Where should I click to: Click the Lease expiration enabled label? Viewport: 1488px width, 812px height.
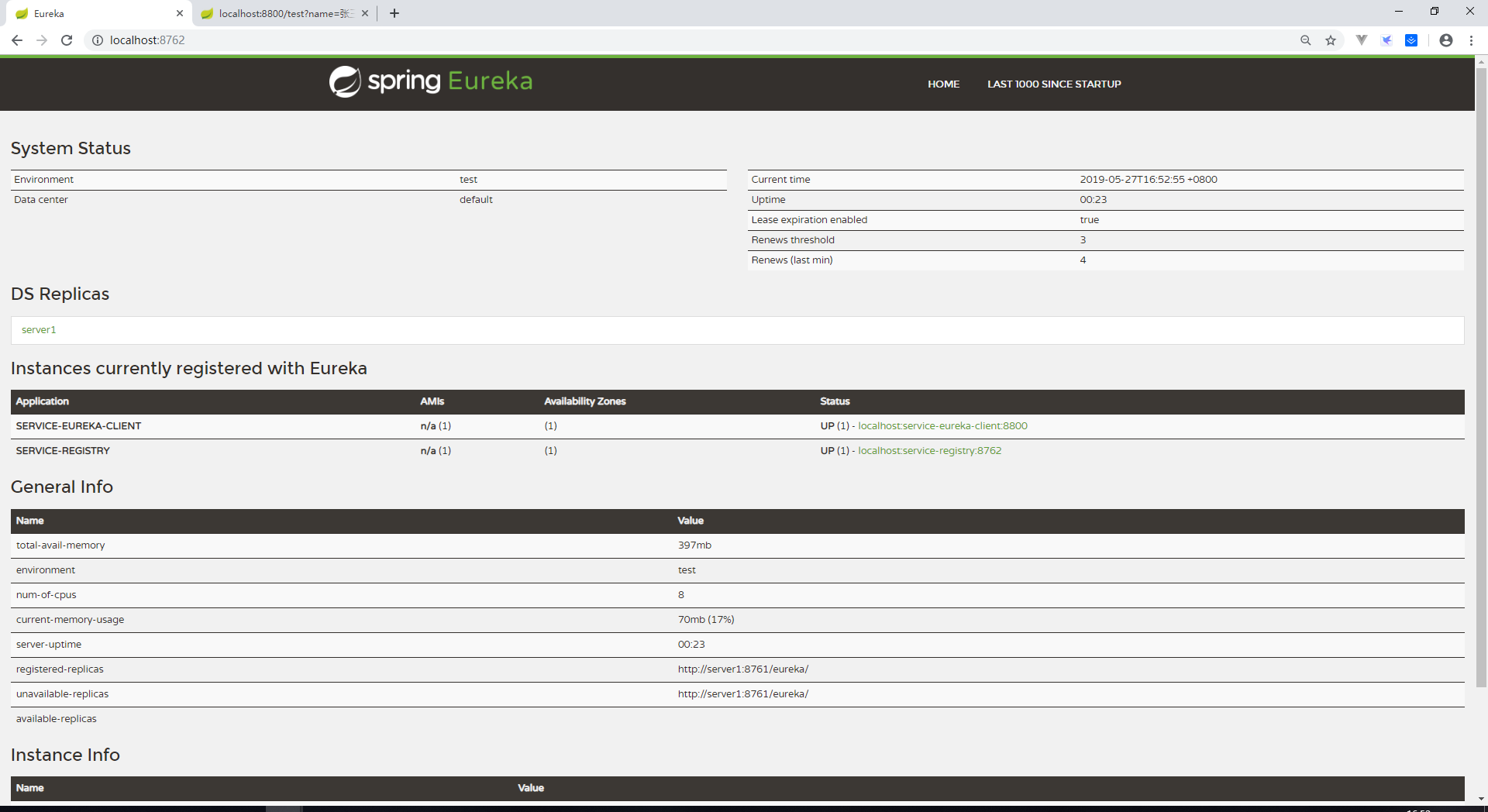coord(809,220)
